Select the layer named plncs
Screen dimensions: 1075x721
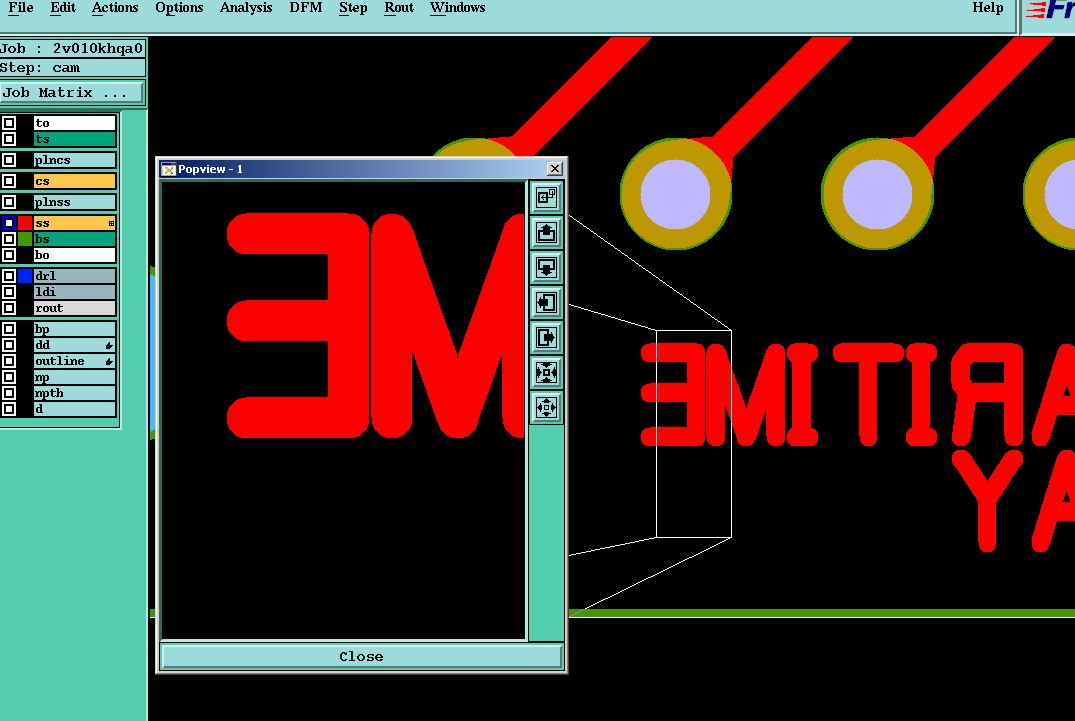coord(75,160)
